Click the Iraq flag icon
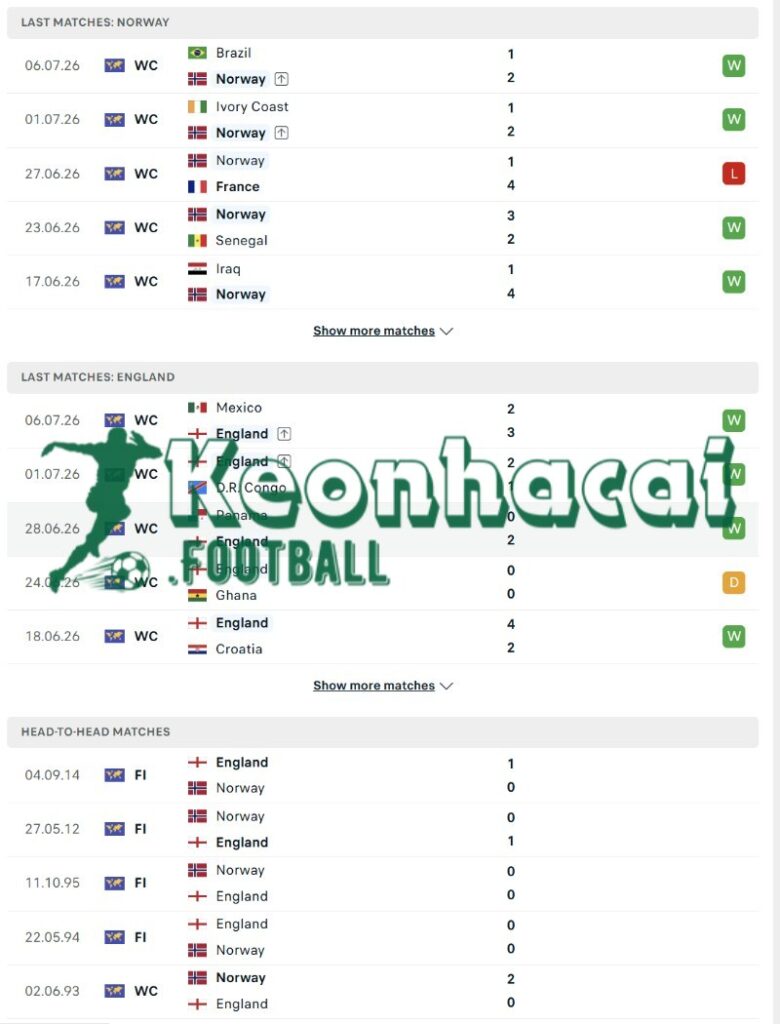 (x=197, y=268)
